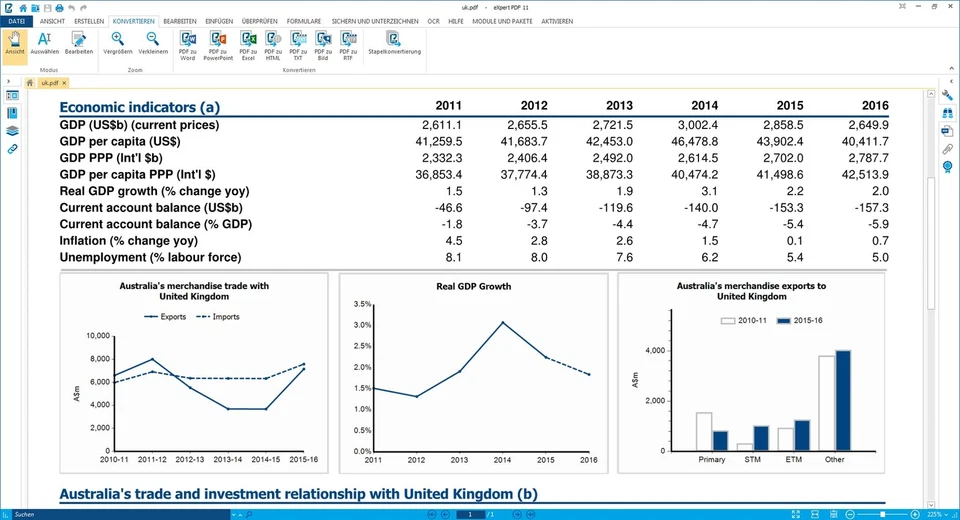Viewport: 960px width, 520px height.
Task: Click the PDF zu Word conversion icon
Action: click(187, 43)
